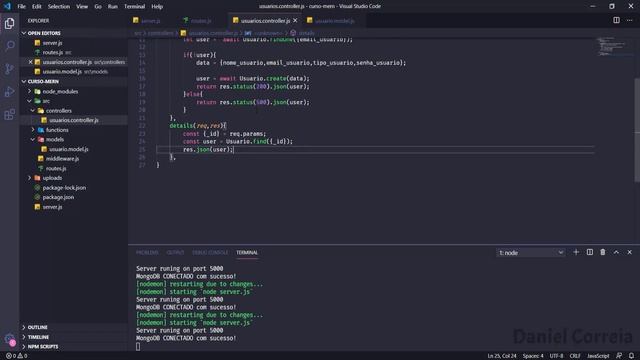This screenshot has width=640, height=360.
Task: Expand the NPM Scripts section
Action: [x=43, y=347]
